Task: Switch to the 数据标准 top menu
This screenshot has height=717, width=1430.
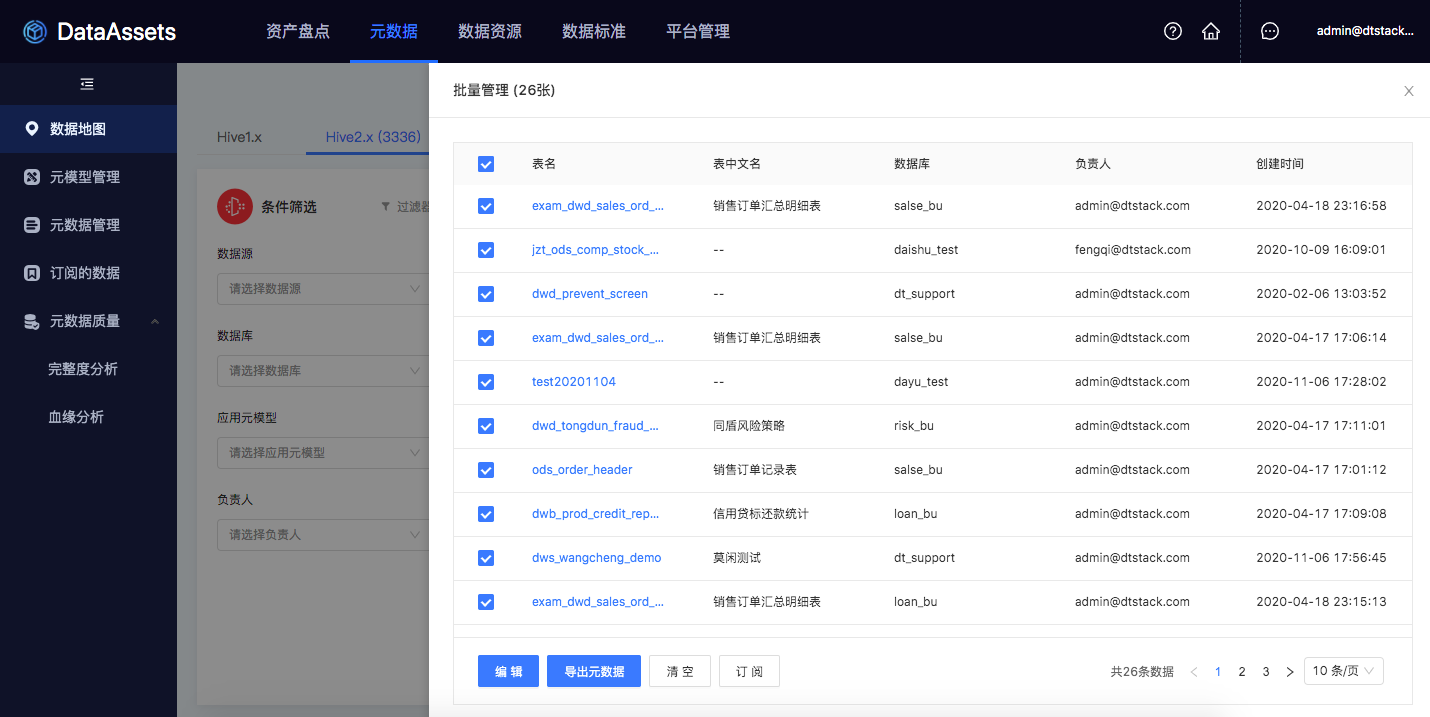Action: point(593,31)
